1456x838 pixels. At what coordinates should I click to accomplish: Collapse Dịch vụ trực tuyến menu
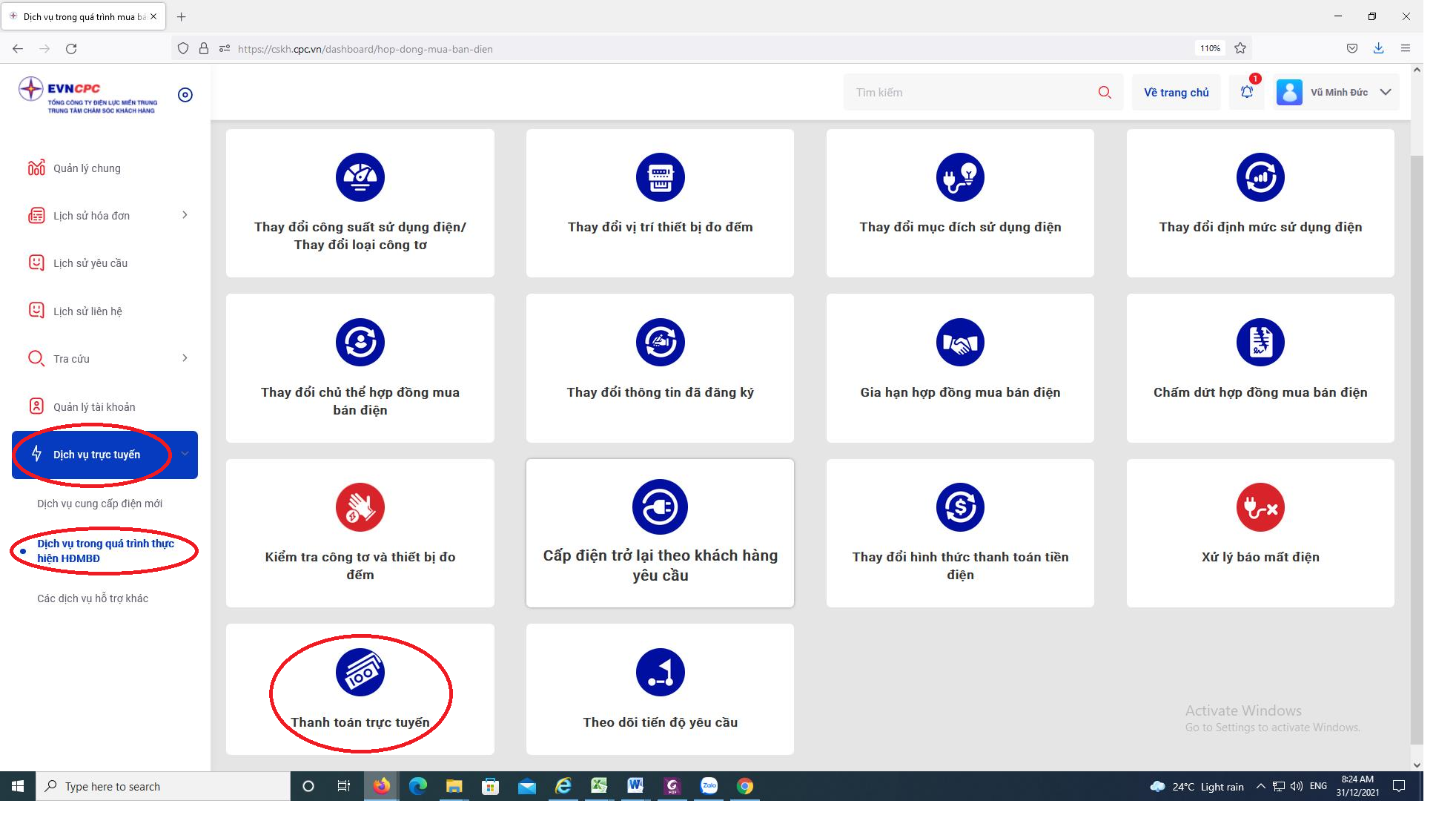tap(185, 454)
